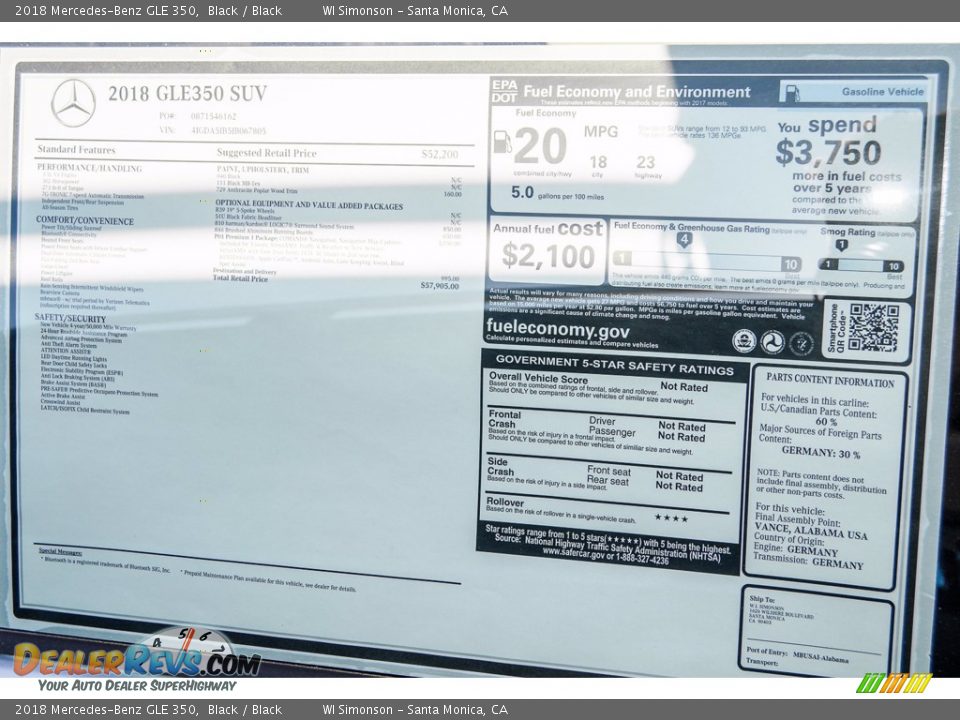The image size is (960, 720).
Task: Click the 'Special Messages' heading
Action: point(60,552)
